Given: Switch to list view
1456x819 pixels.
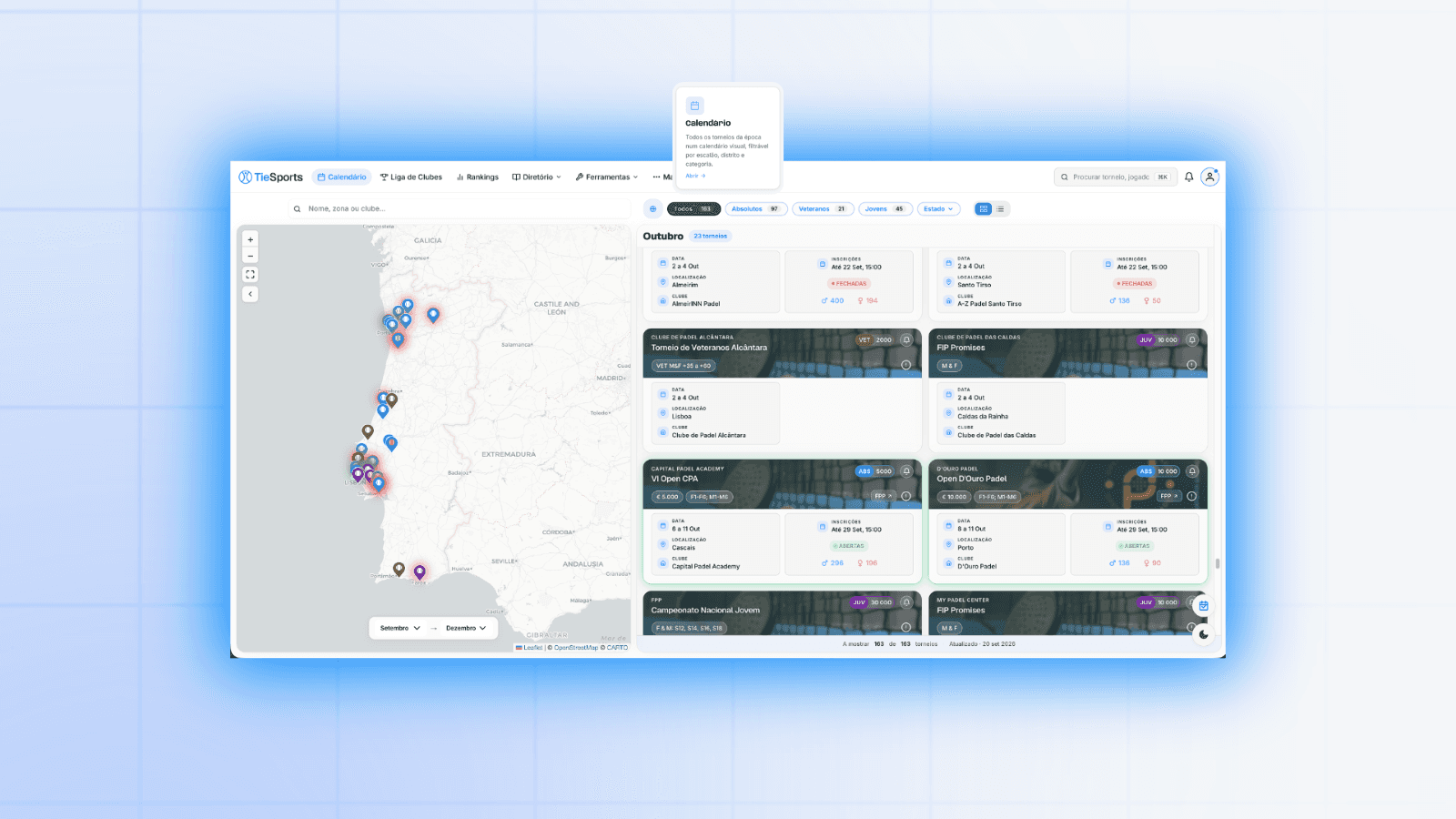Looking at the screenshot, I should (x=1000, y=209).
